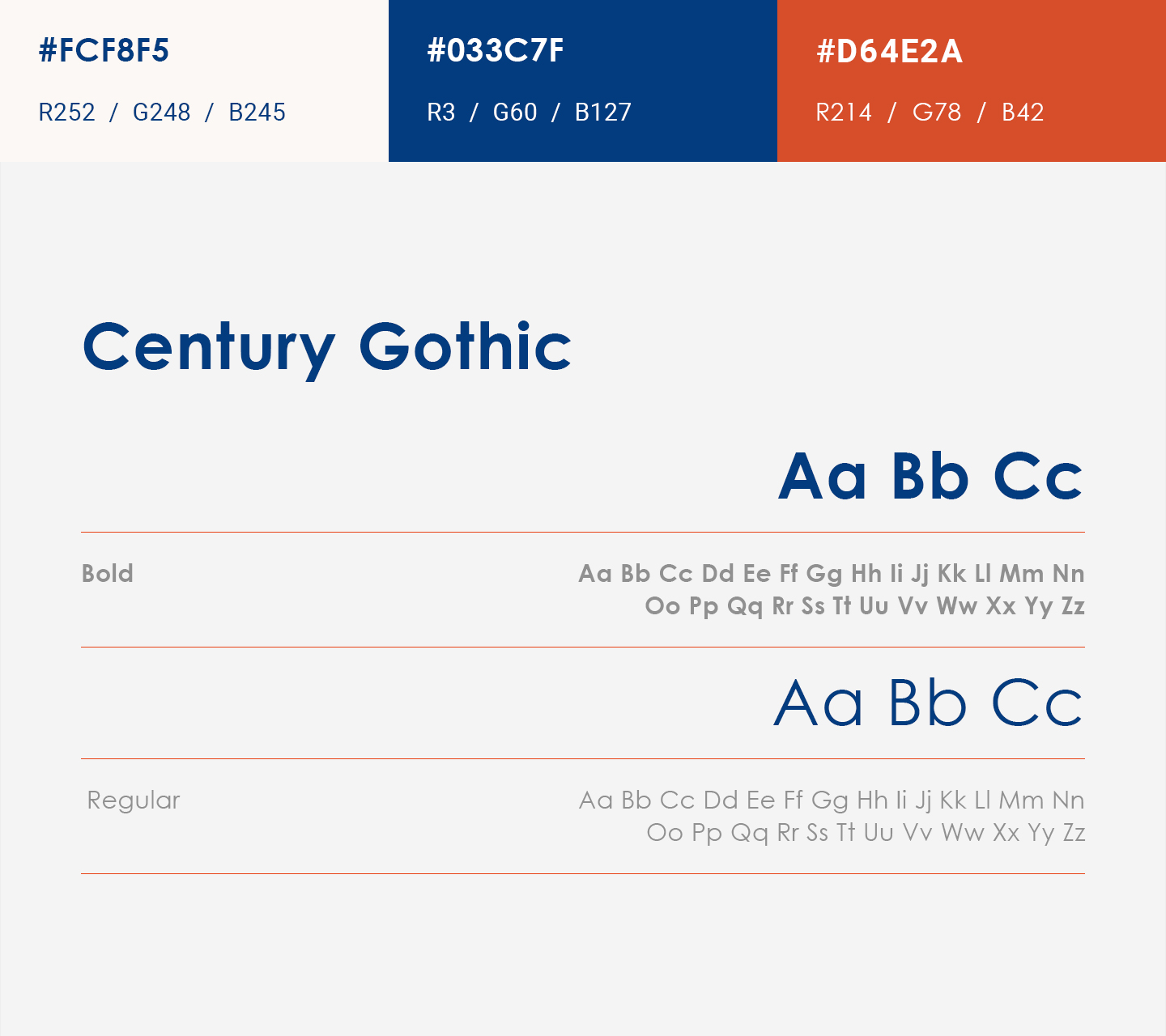Click the large bold Aa Bb Cc sample

click(x=930, y=476)
